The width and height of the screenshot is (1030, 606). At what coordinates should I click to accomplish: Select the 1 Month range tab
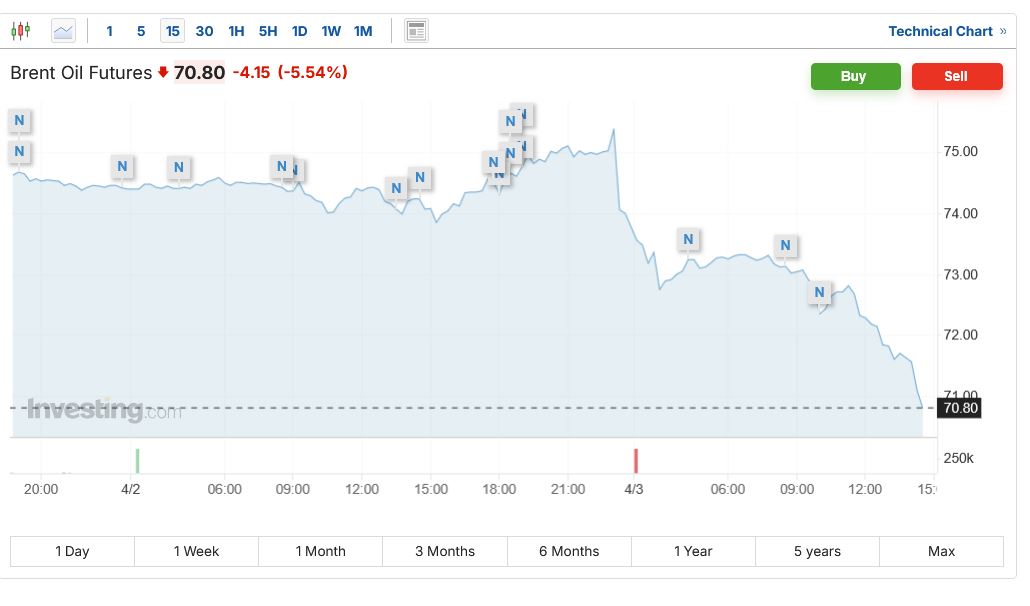click(x=320, y=551)
